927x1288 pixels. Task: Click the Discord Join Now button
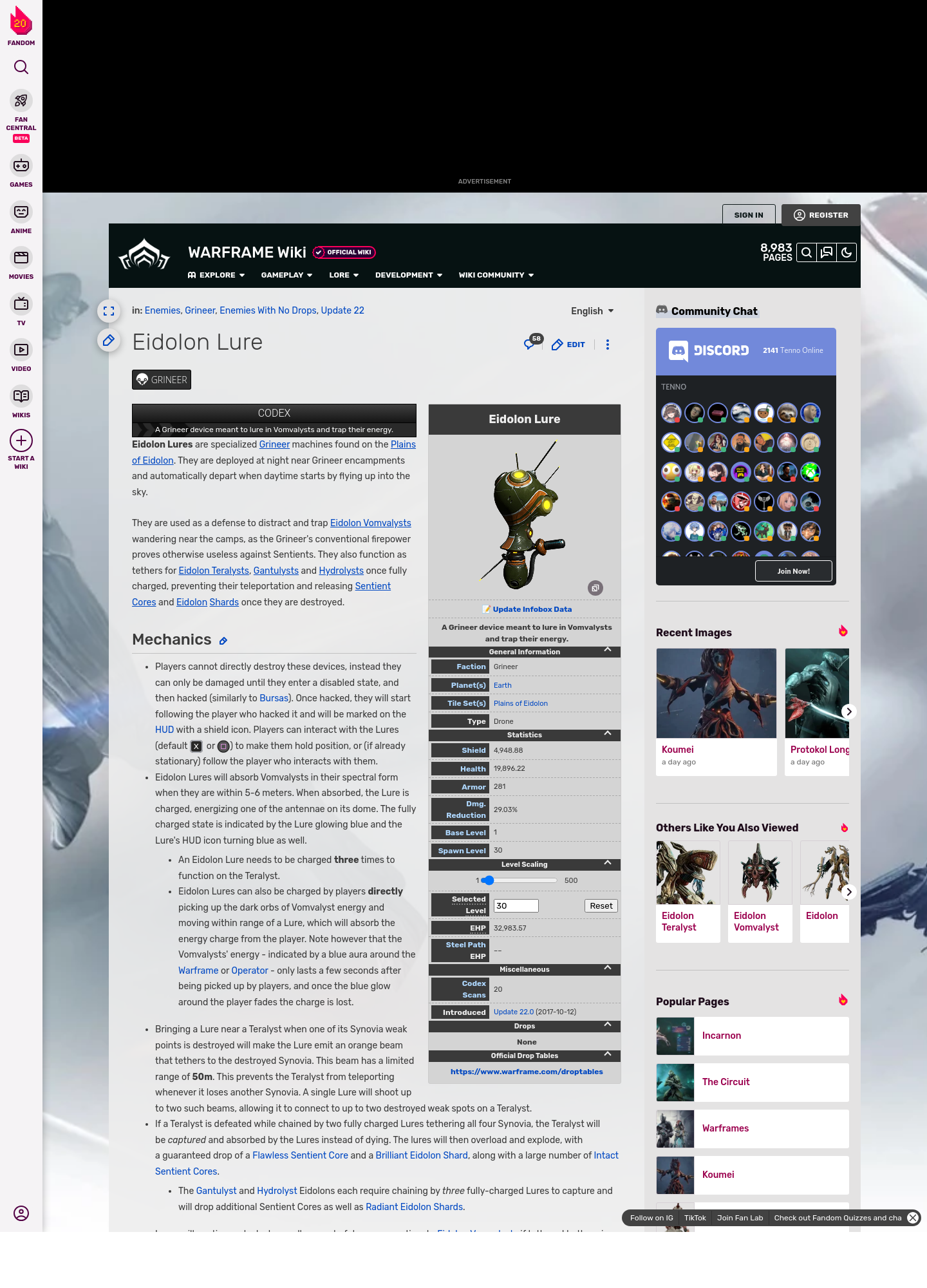point(793,571)
